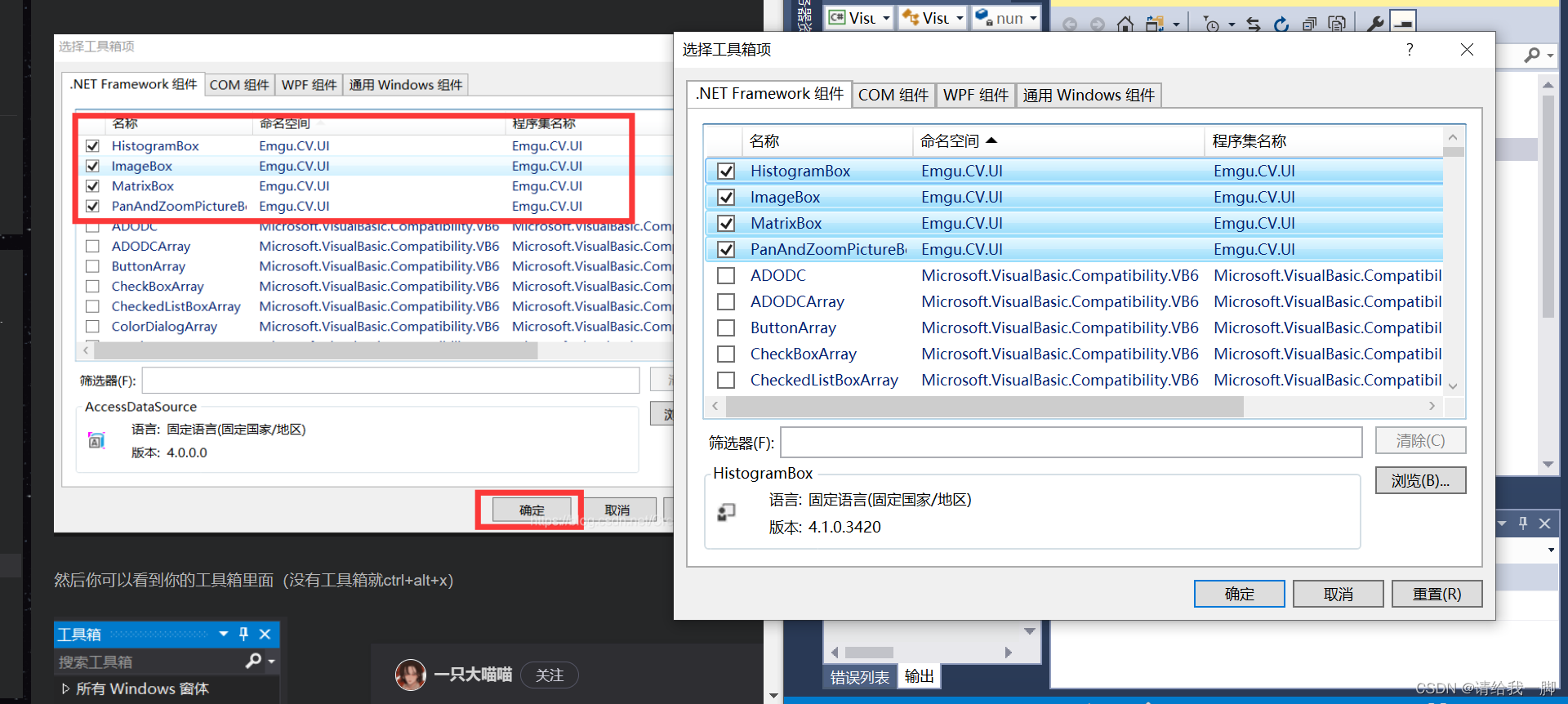The width and height of the screenshot is (1568, 704).
Task: Close the right side panel with X
Action: tap(1544, 524)
